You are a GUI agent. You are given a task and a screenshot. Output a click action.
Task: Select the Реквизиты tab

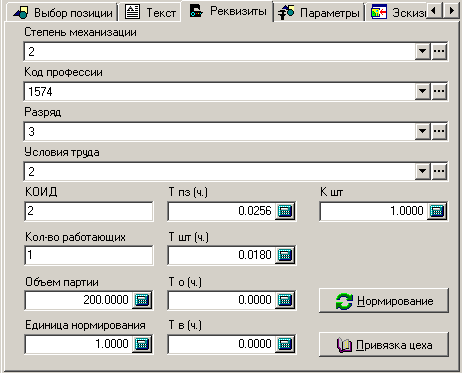click(227, 11)
